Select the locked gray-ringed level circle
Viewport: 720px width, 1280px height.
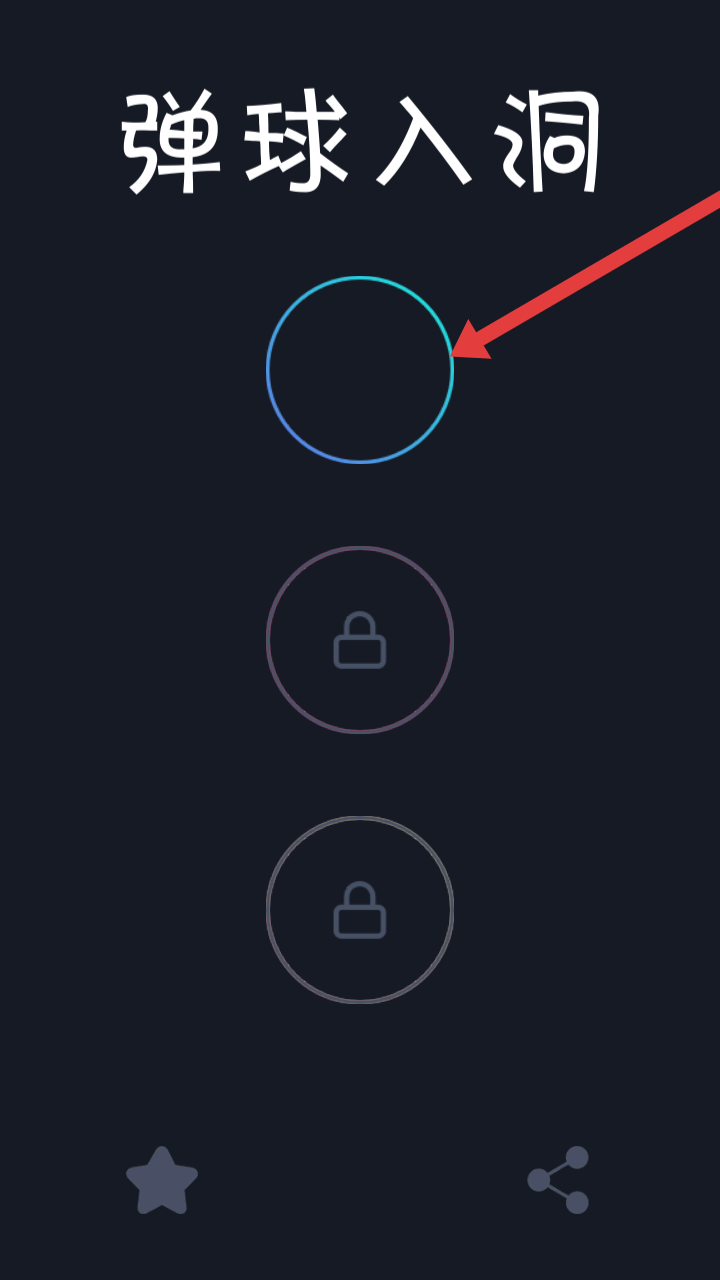tap(360, 910)
